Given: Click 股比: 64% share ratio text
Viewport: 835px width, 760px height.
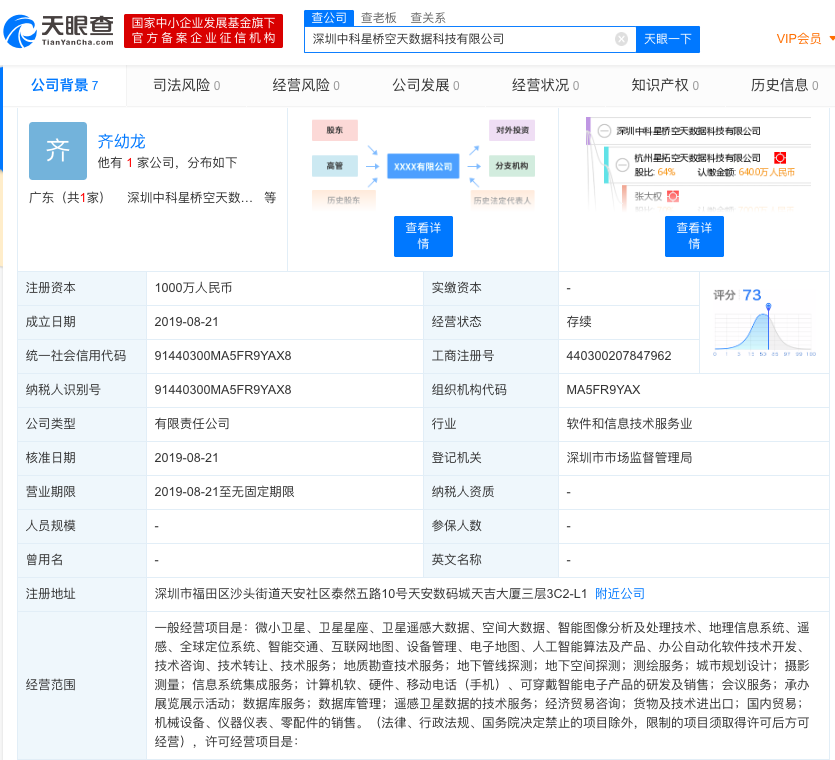Looking at the screenshot, I should click(655, 172).
